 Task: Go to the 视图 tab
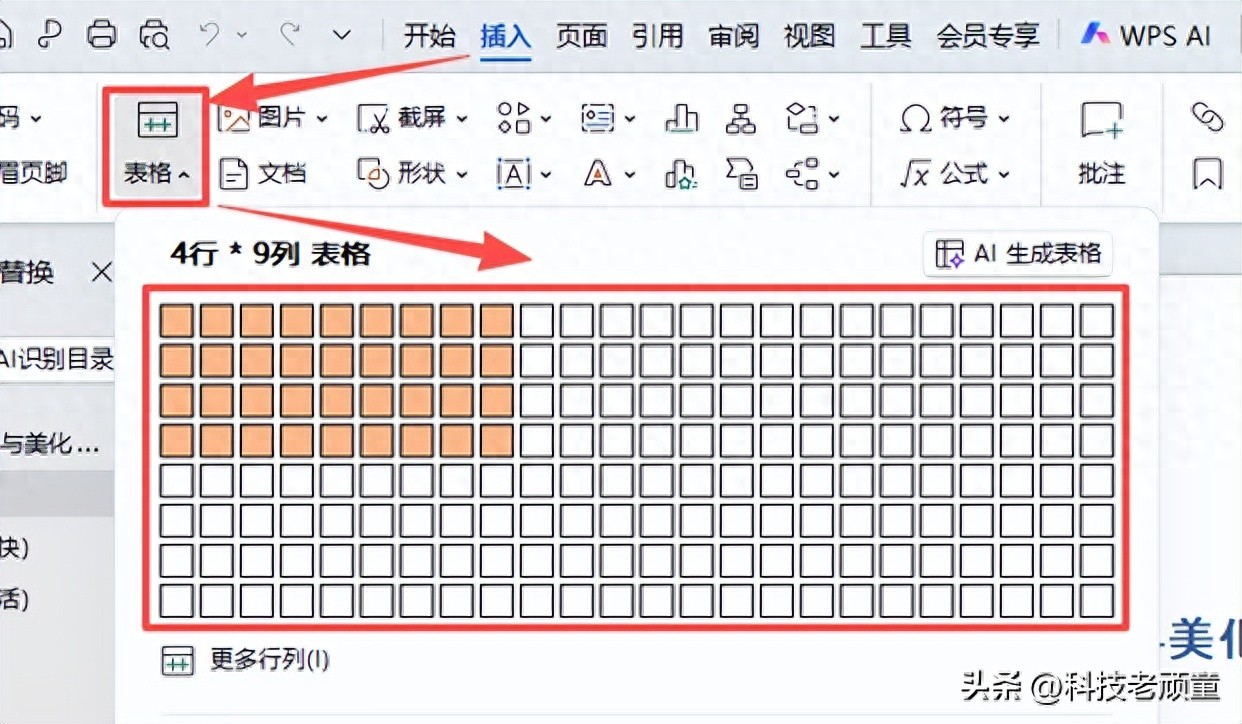(x=809, y=36)
